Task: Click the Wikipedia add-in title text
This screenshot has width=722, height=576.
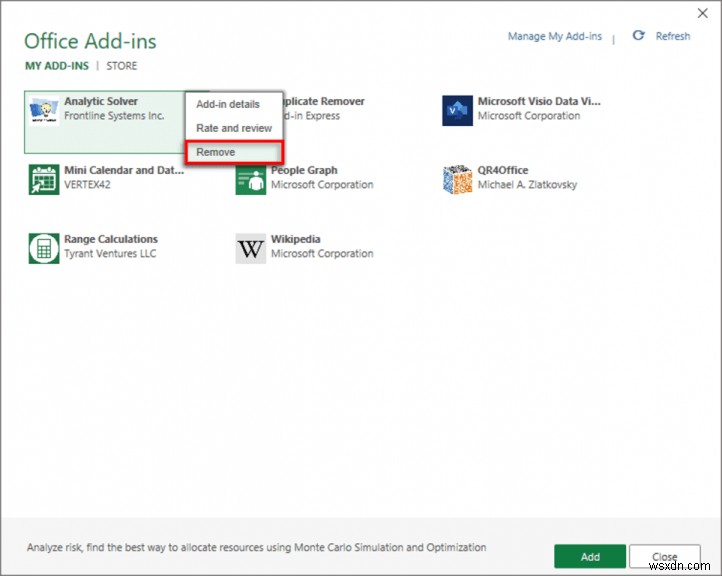Action: 296,239
